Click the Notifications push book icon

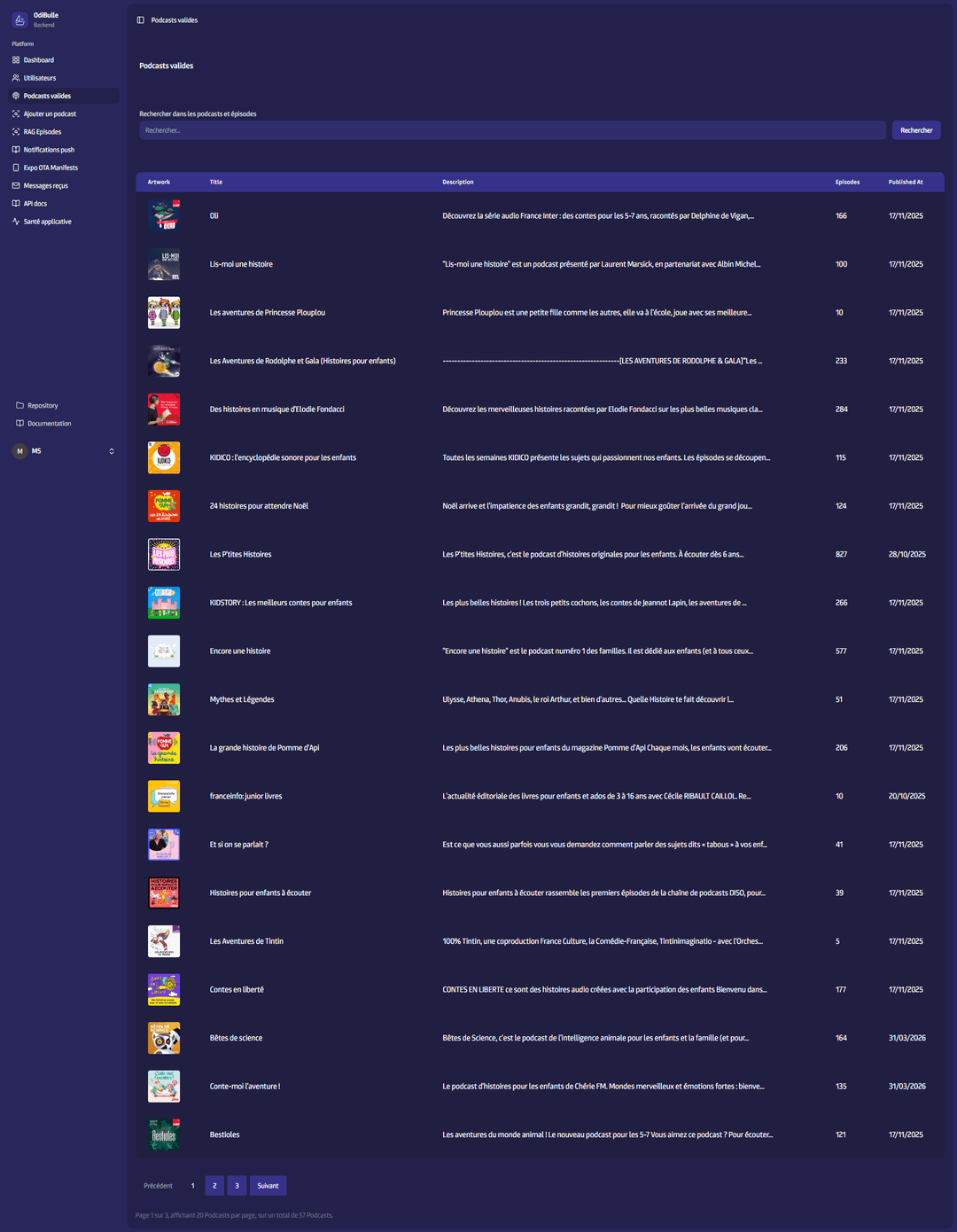click(16, 150)
